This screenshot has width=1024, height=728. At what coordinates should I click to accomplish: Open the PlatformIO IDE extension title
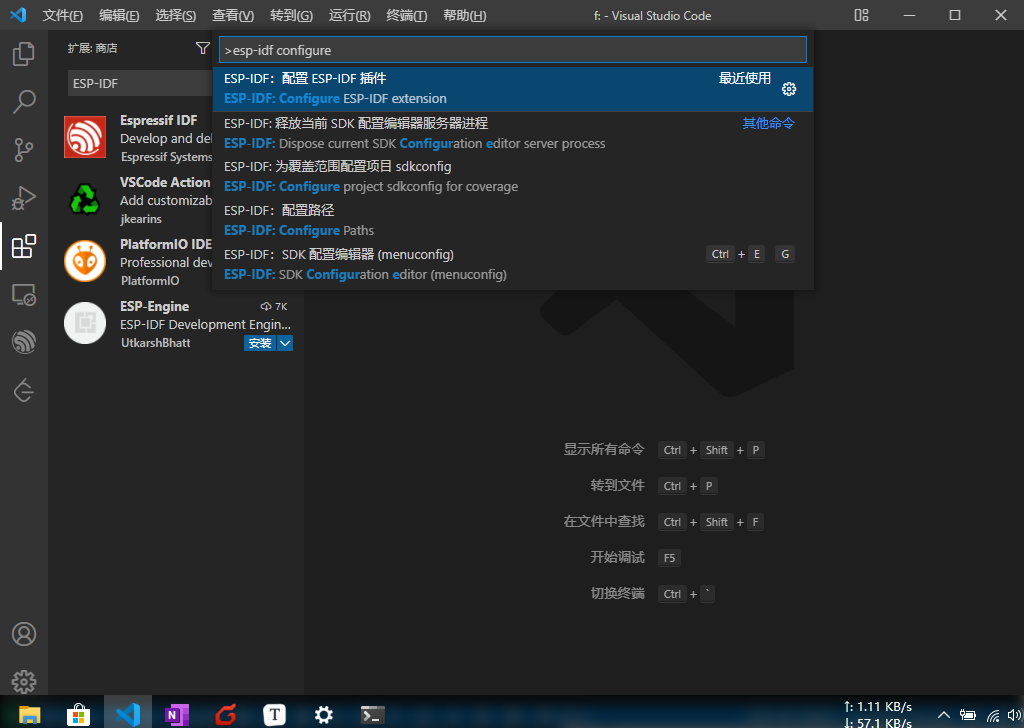tap(166, 244)
